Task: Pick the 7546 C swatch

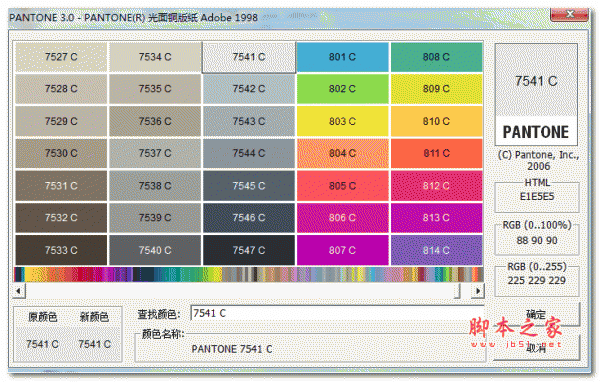Action: (249, 218)
